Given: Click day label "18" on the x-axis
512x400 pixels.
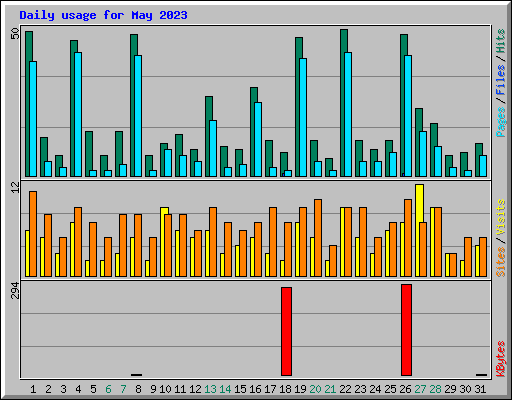Looking at the screenshot, I should tap(285, 389).
